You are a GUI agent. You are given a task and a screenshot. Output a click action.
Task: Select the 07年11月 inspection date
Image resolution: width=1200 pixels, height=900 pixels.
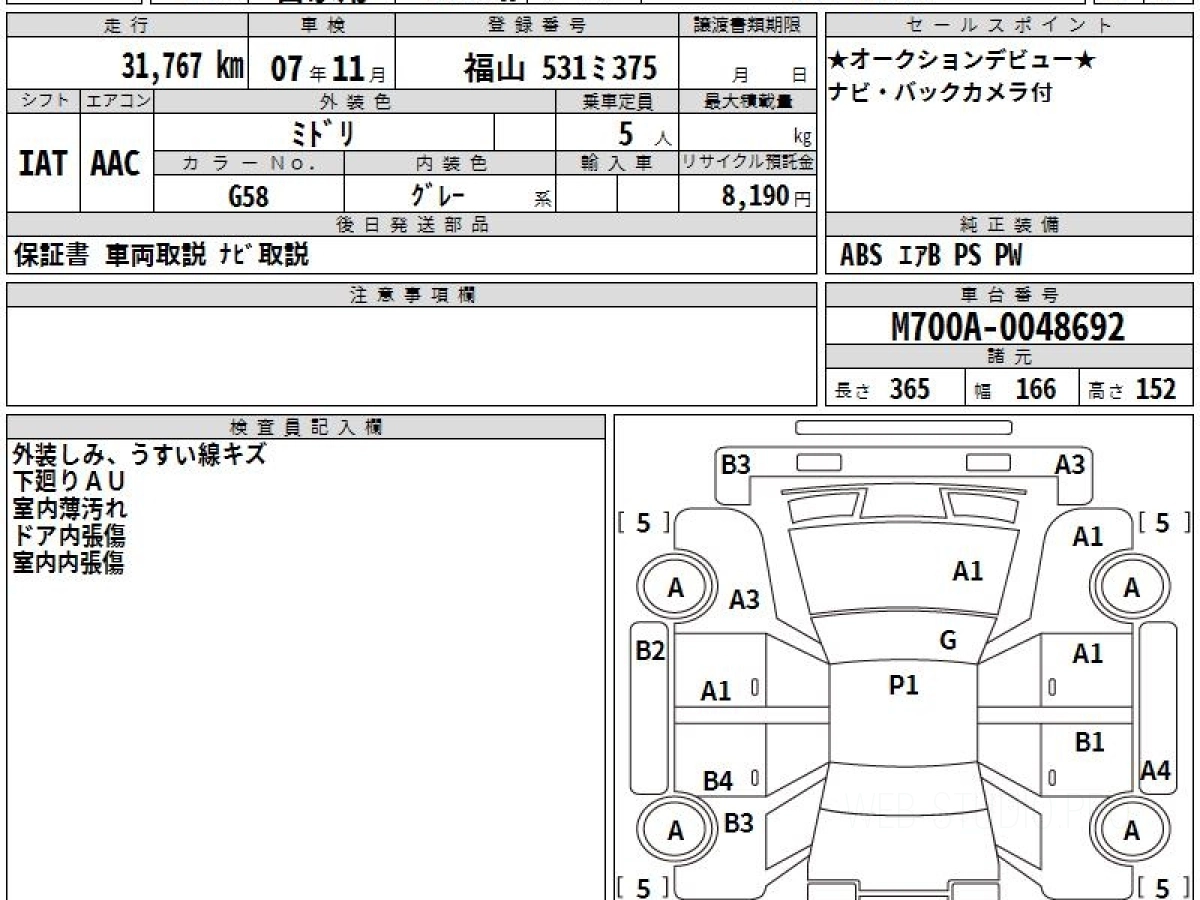[327, 69]
